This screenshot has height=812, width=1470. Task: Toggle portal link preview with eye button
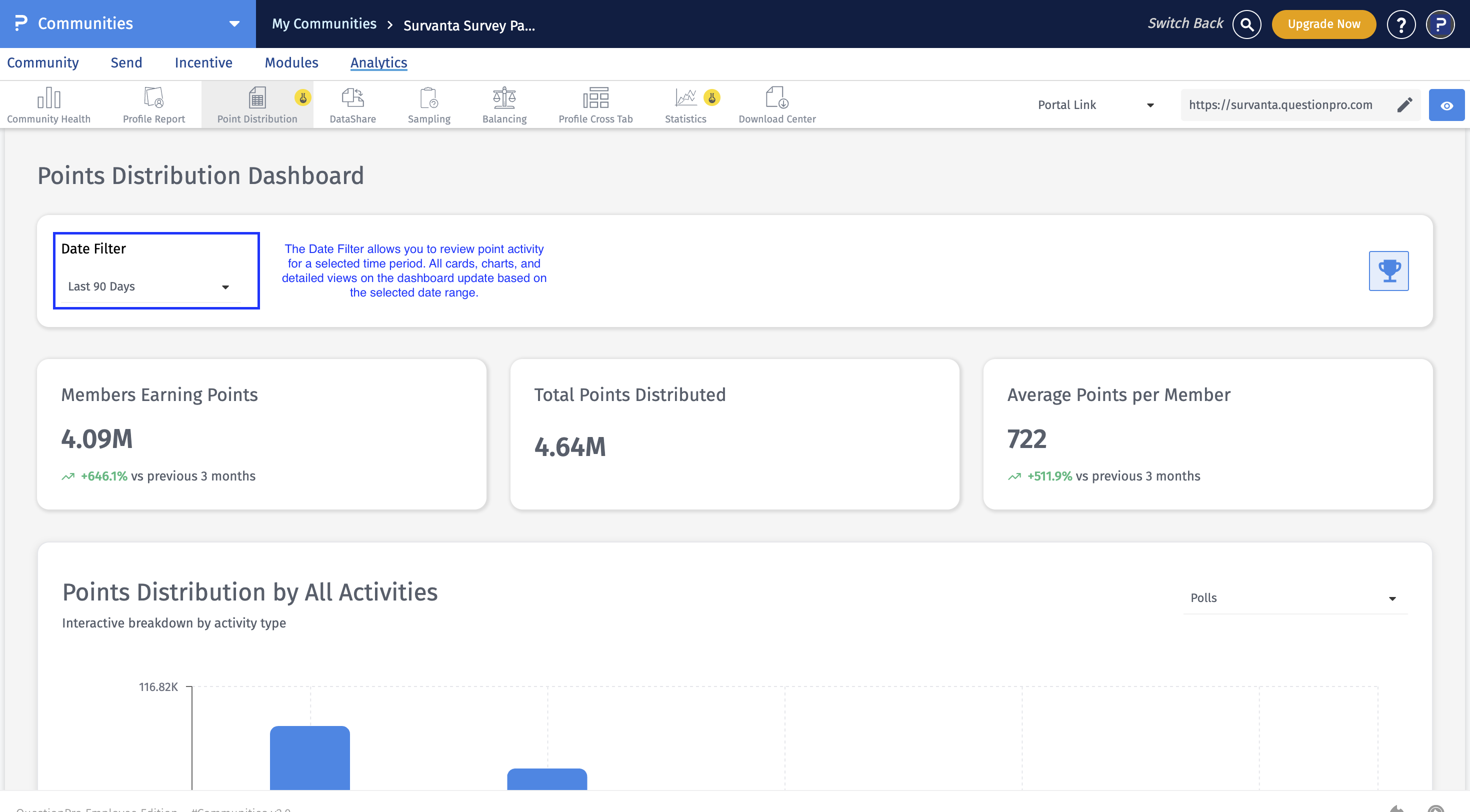click(x=1447, y=104)
